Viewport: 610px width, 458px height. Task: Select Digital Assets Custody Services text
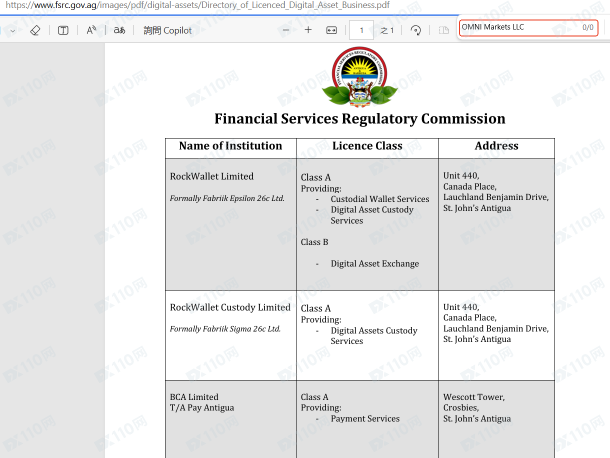click(x=374, y=335)
